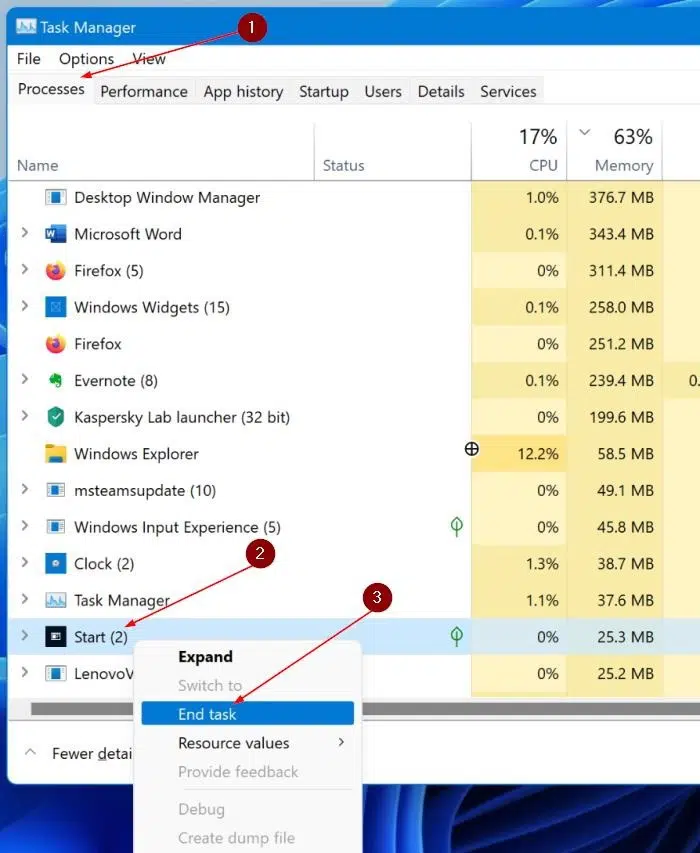Click the Windows Explorer folder icon
The height and width of the screenshot is (853, 700).
tap(55, 454)
